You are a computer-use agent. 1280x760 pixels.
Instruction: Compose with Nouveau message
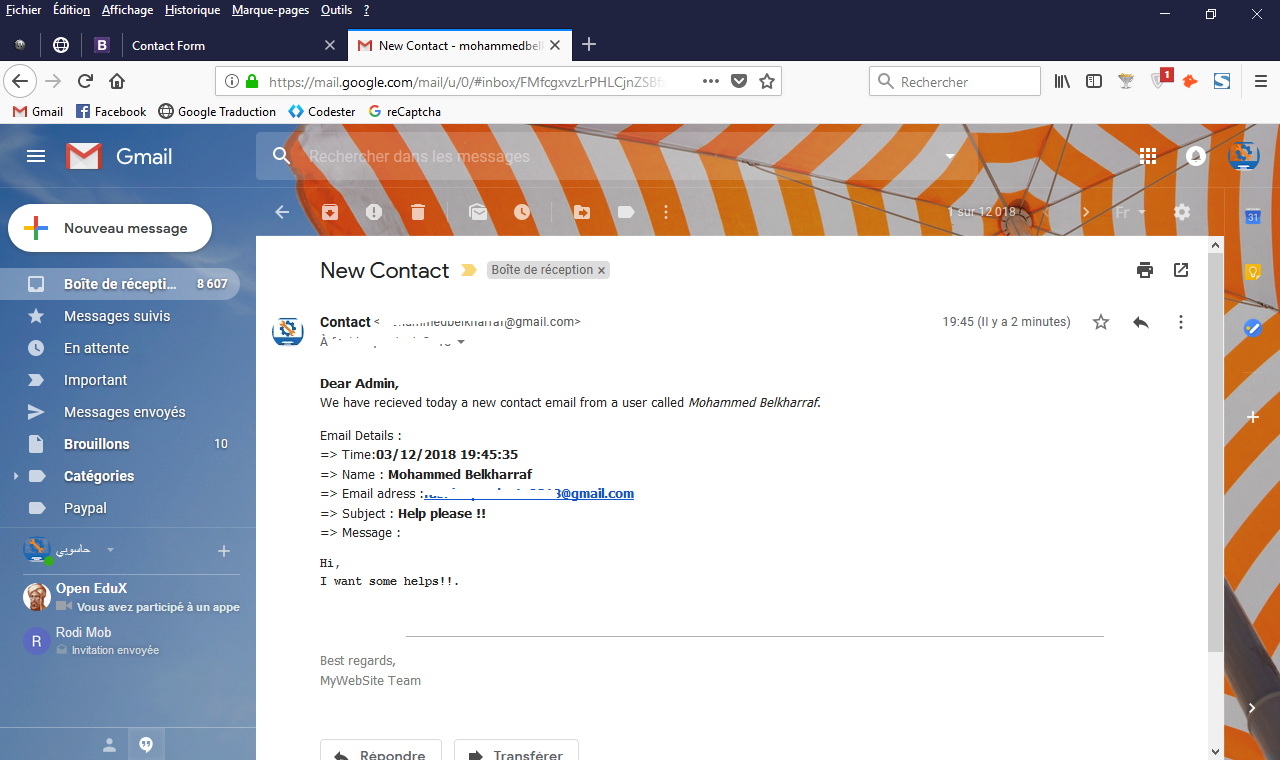point(110,228)
